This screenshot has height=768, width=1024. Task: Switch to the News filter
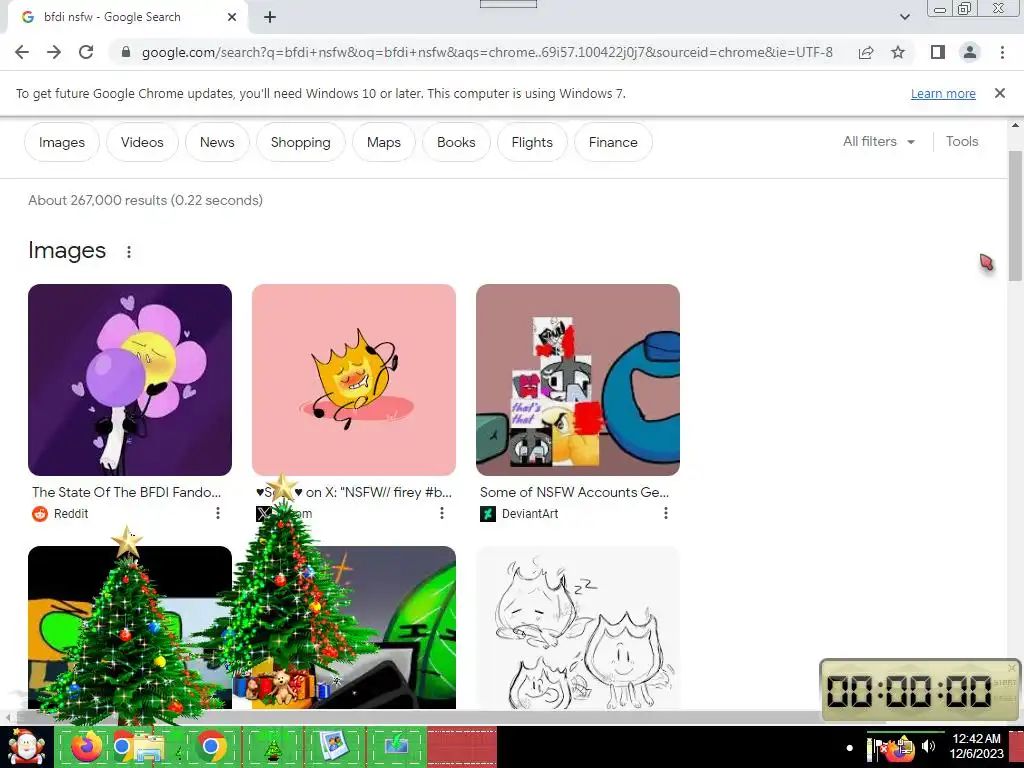click(x=217, y=142)
